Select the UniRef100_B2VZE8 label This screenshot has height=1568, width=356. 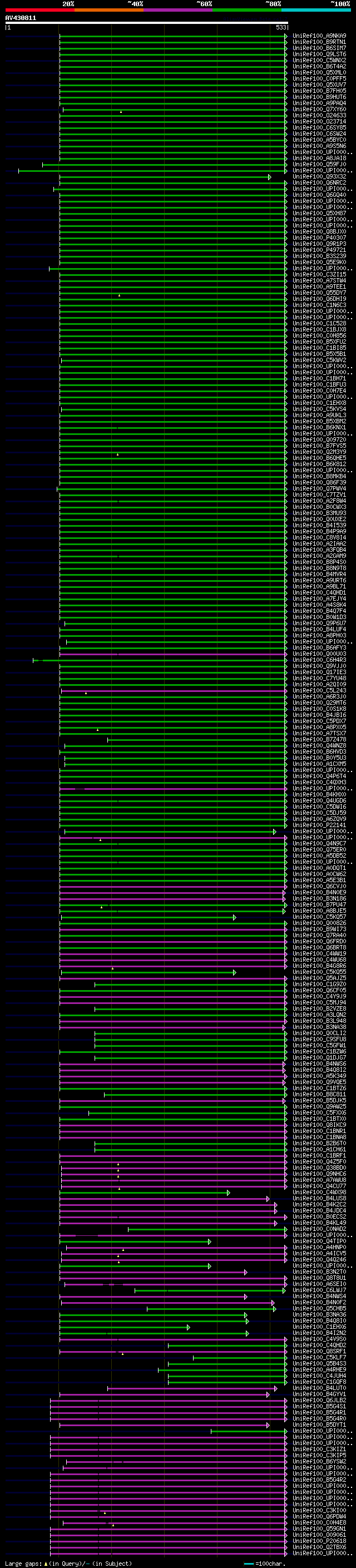click(319, 1008)
